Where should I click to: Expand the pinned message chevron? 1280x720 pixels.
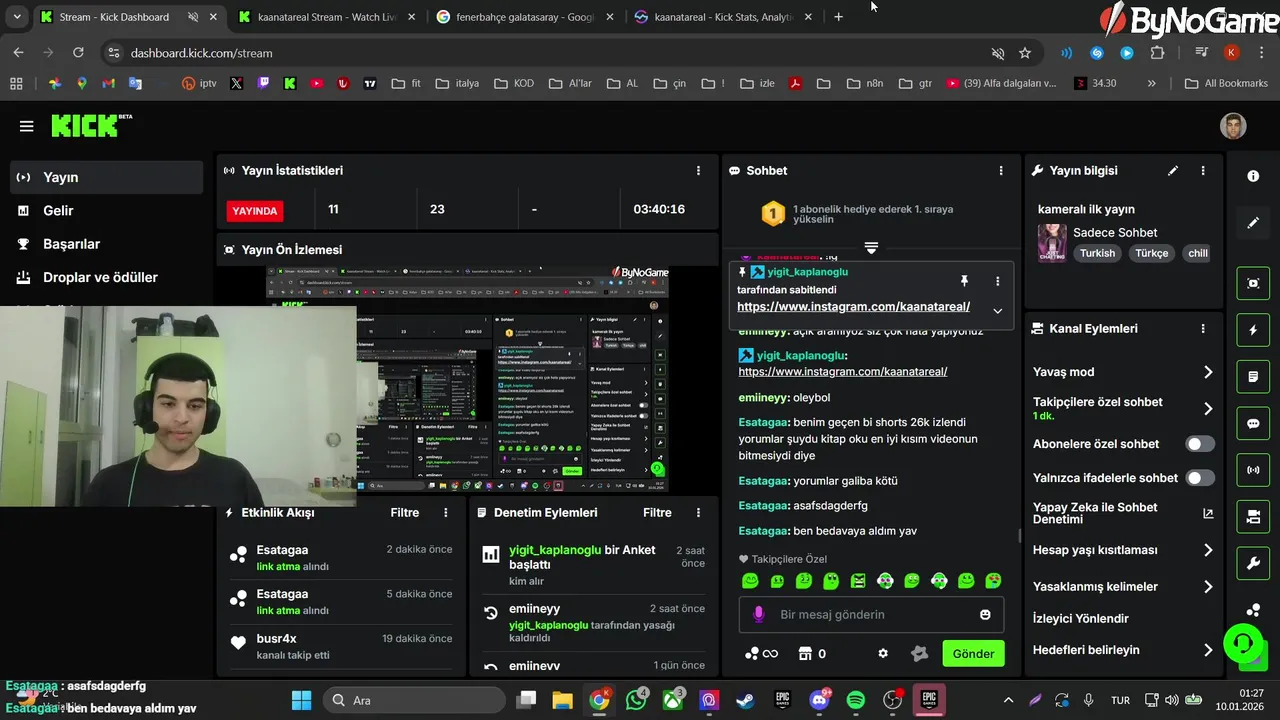(997, 311)
